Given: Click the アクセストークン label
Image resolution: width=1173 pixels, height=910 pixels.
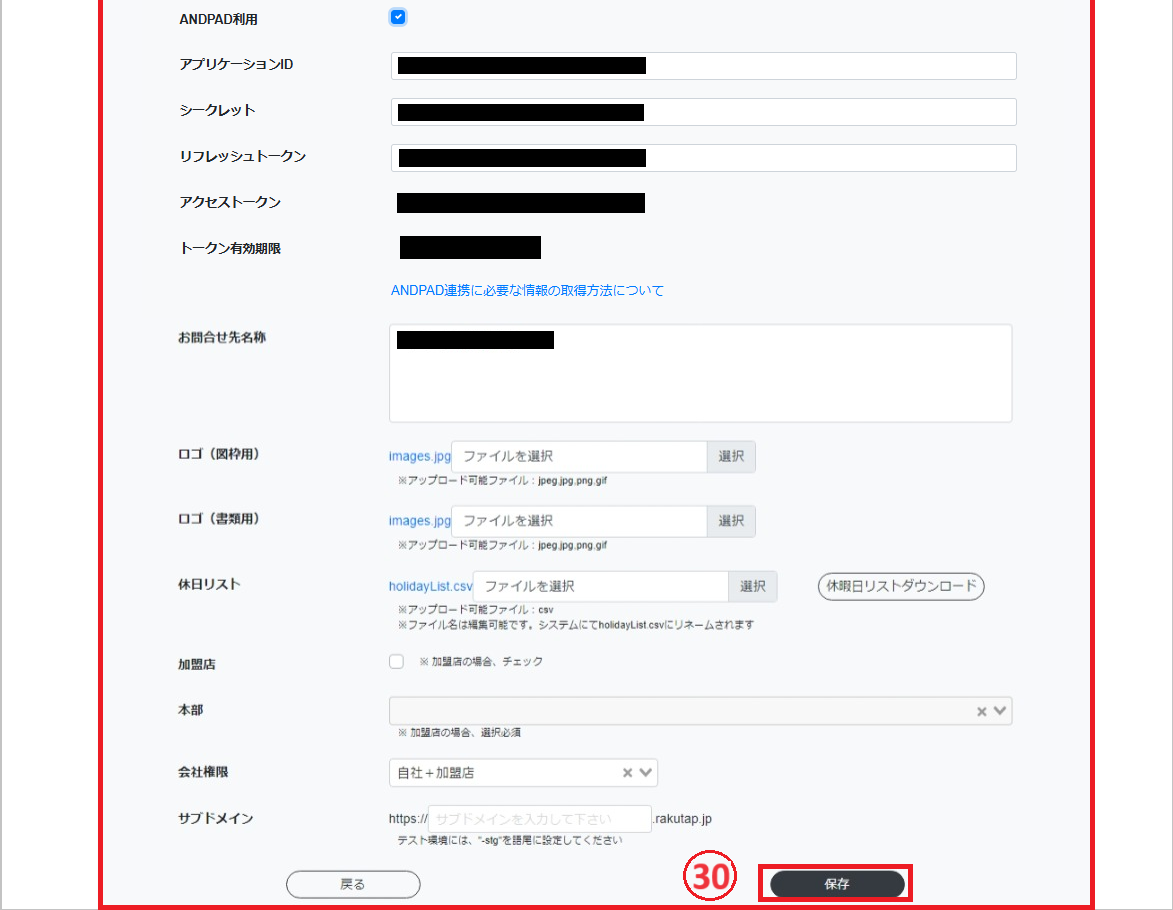Looking at the screenshot, I should pyautogui.click(x=230, y=202).
